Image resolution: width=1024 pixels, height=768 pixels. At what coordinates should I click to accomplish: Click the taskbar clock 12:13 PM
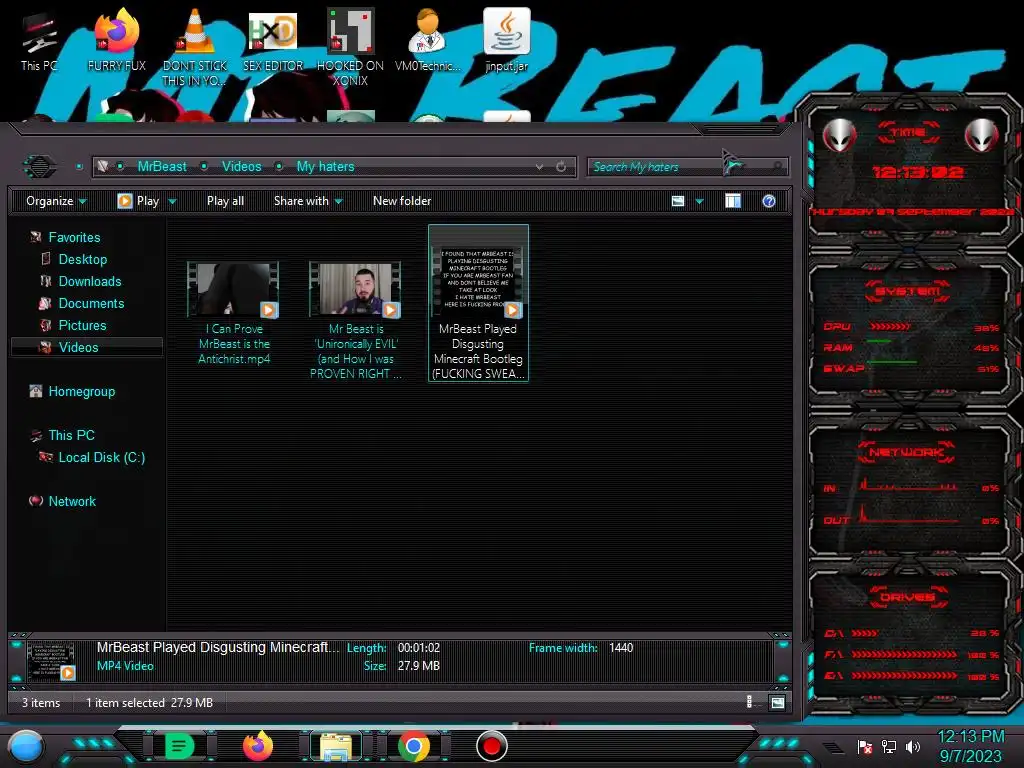(970, 737)
